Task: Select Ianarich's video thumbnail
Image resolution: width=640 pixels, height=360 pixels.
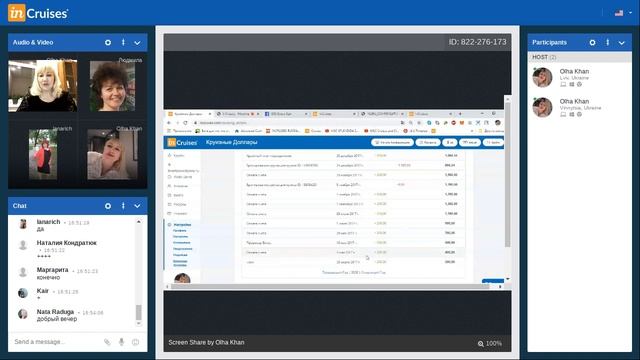Action: coord(43,154)
